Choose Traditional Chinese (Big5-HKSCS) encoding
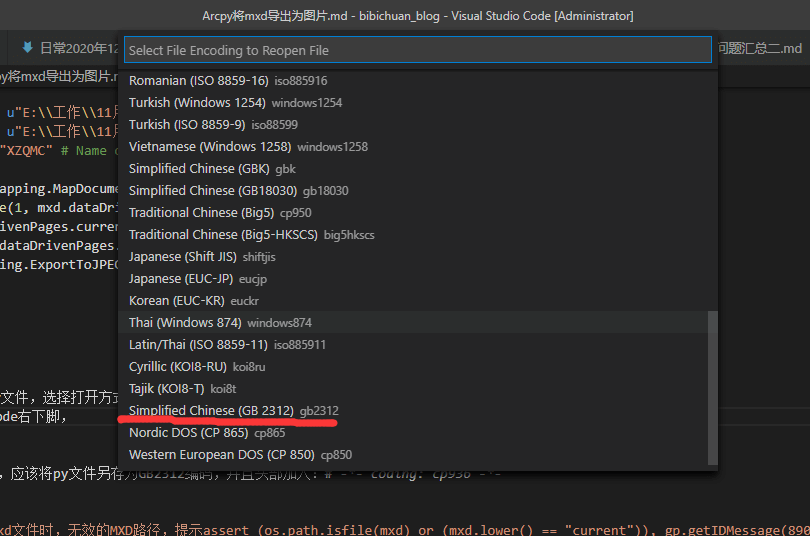 223,235
